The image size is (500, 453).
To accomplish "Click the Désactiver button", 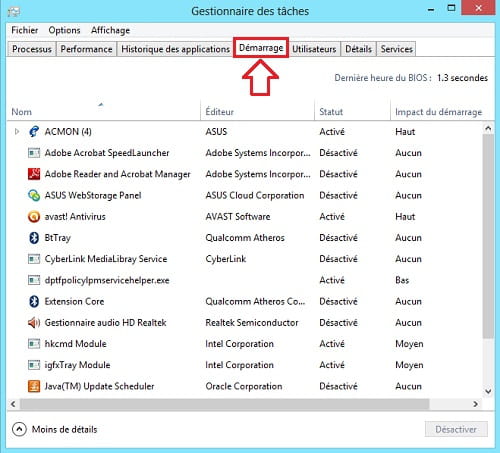I will coord(456,429).
